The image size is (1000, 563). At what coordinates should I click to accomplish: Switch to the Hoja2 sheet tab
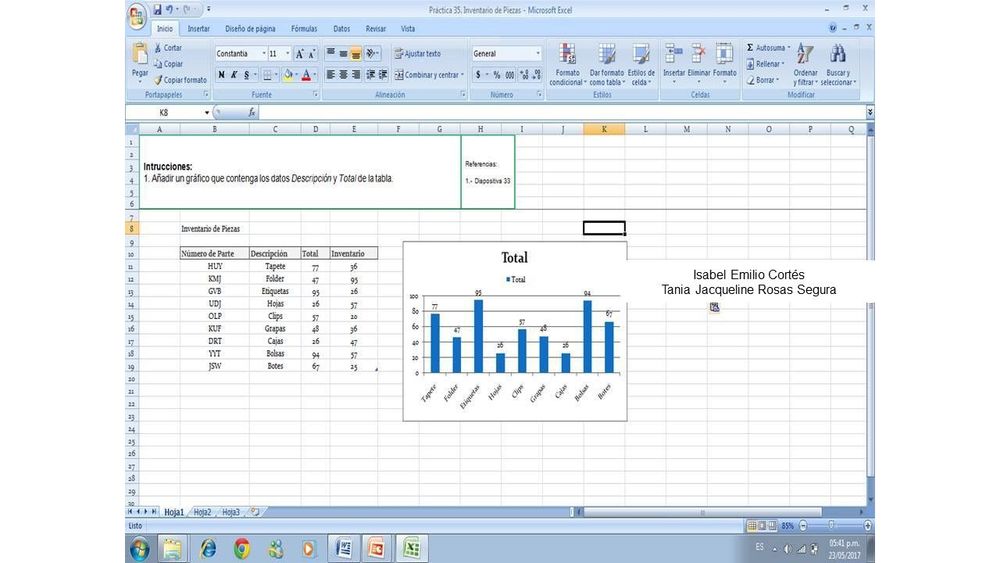[202, 512]
